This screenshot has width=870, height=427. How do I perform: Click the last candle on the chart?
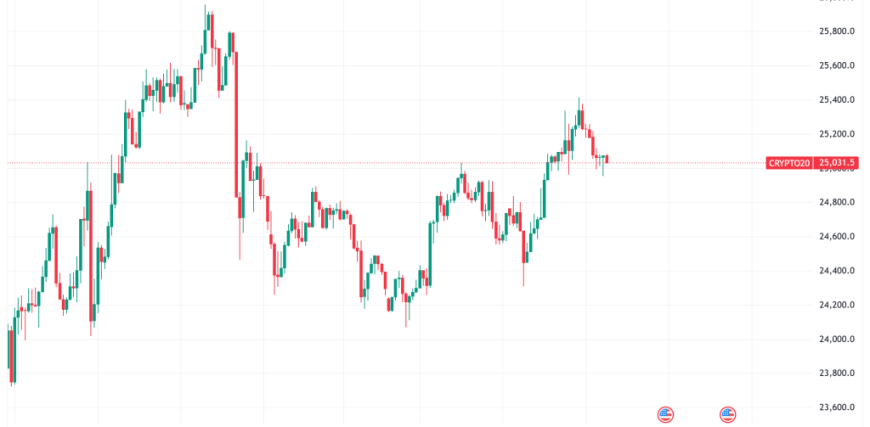click(x=607, y=159)
